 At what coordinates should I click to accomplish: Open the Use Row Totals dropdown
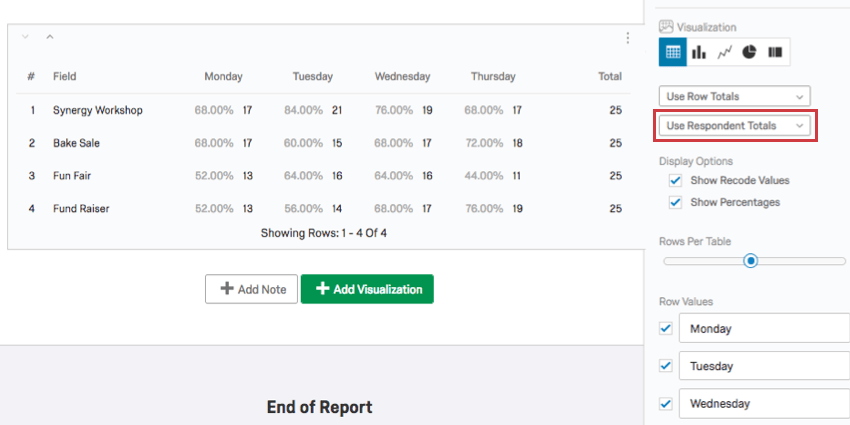[734, 96]
